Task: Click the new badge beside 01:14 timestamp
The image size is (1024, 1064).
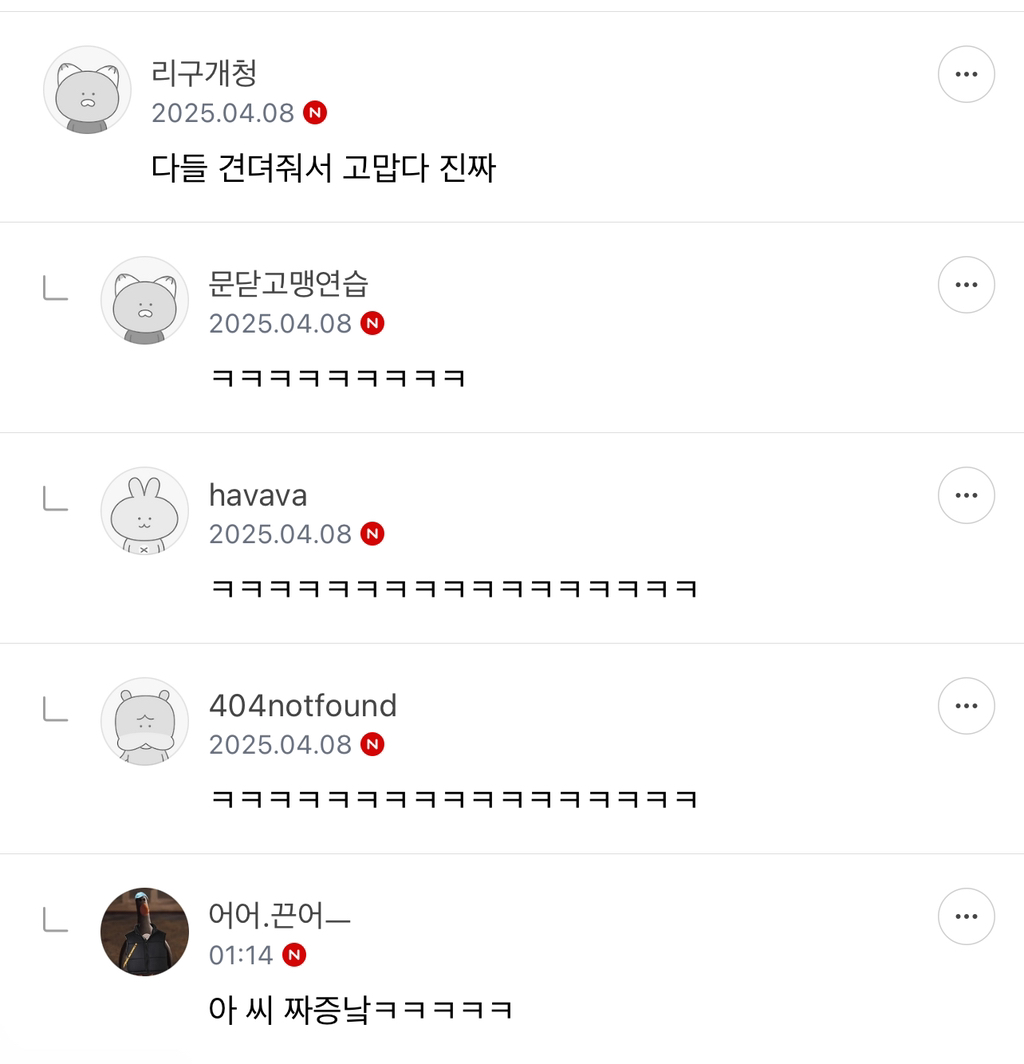Action: pos(294,955)
